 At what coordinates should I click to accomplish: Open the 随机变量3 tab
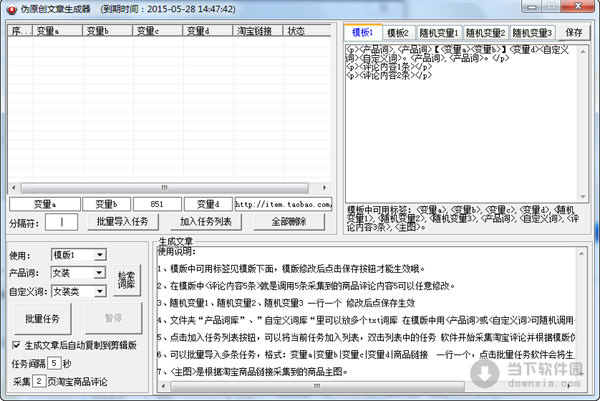532,33
